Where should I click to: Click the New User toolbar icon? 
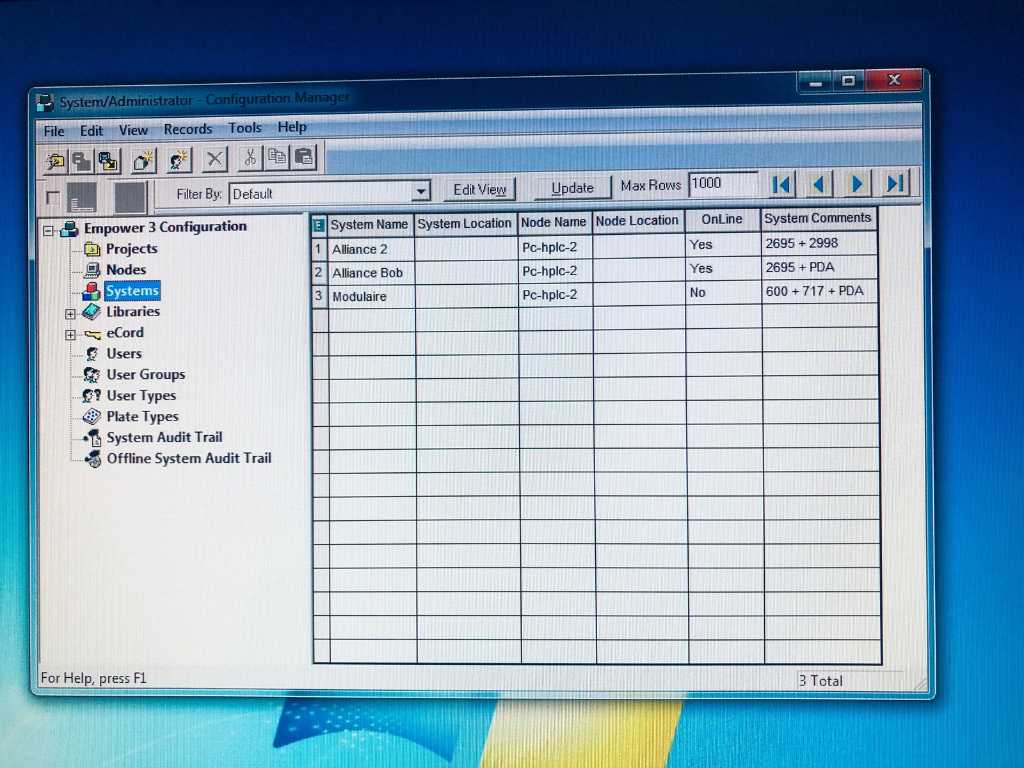[x=178, y=160]
